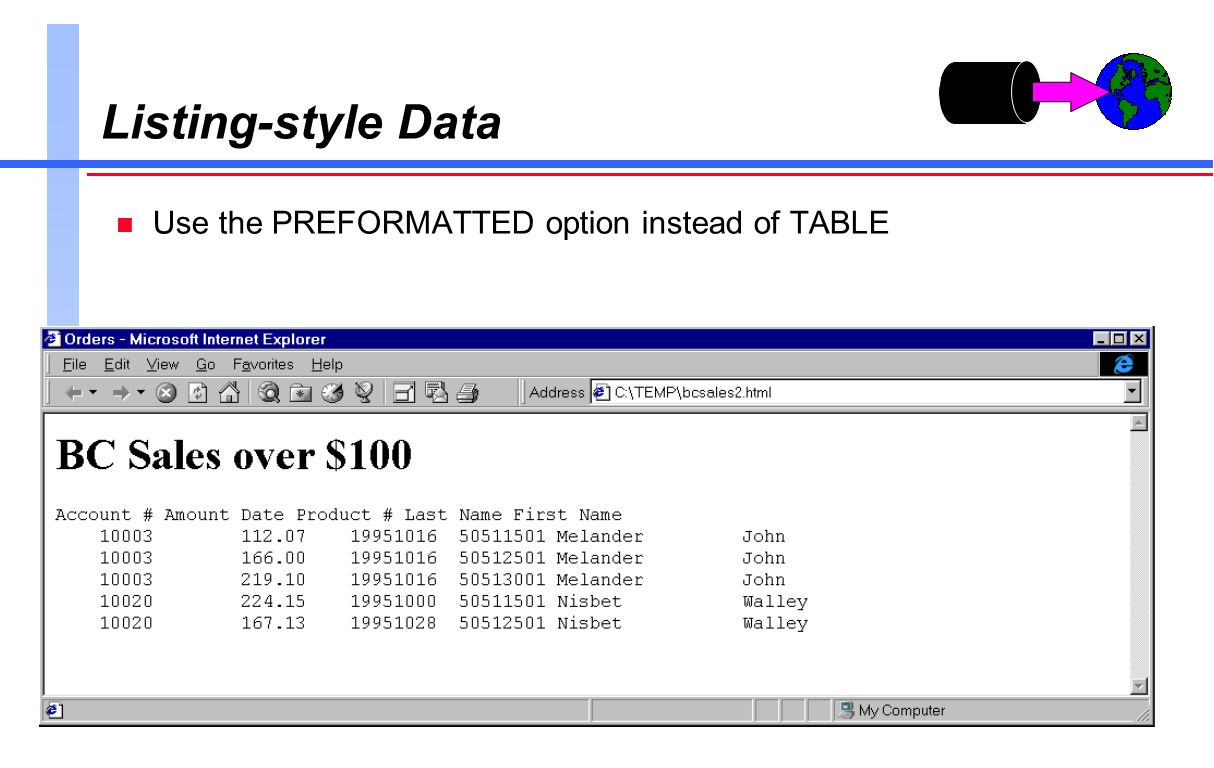Click the scrollbar up arrow
Image resolution: width=1214 pixels, height=768 pixels.
click(1138, 423)
